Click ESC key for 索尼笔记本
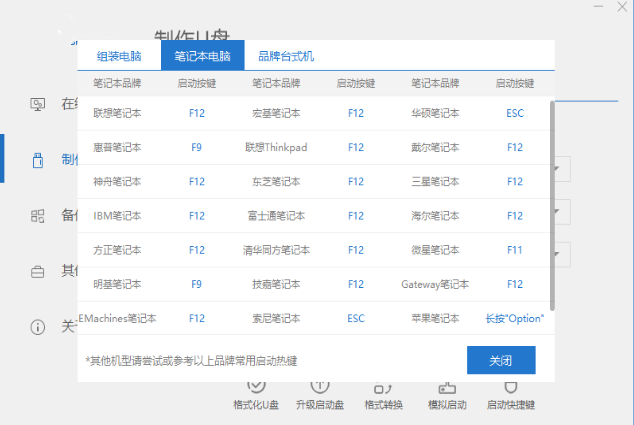Viewport: 634px width, 425px height. click(x=356, y=319)
